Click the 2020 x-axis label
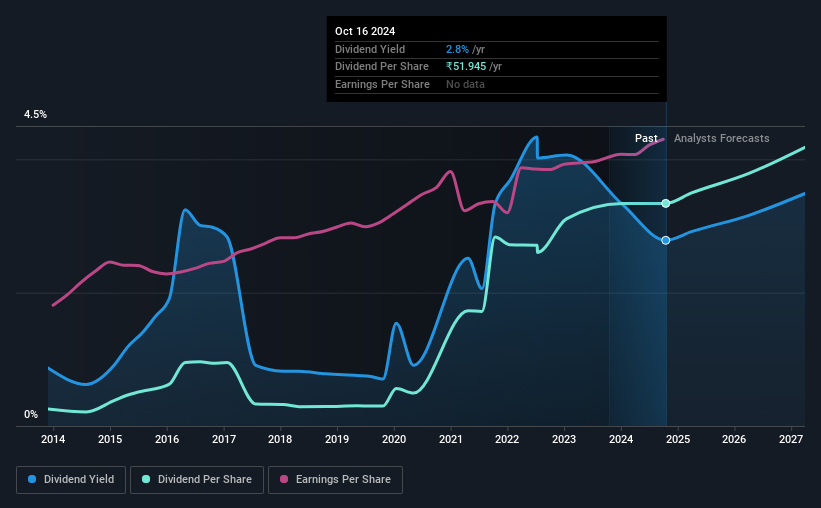The width and height of the screenshot is (821, 508). 394,439
